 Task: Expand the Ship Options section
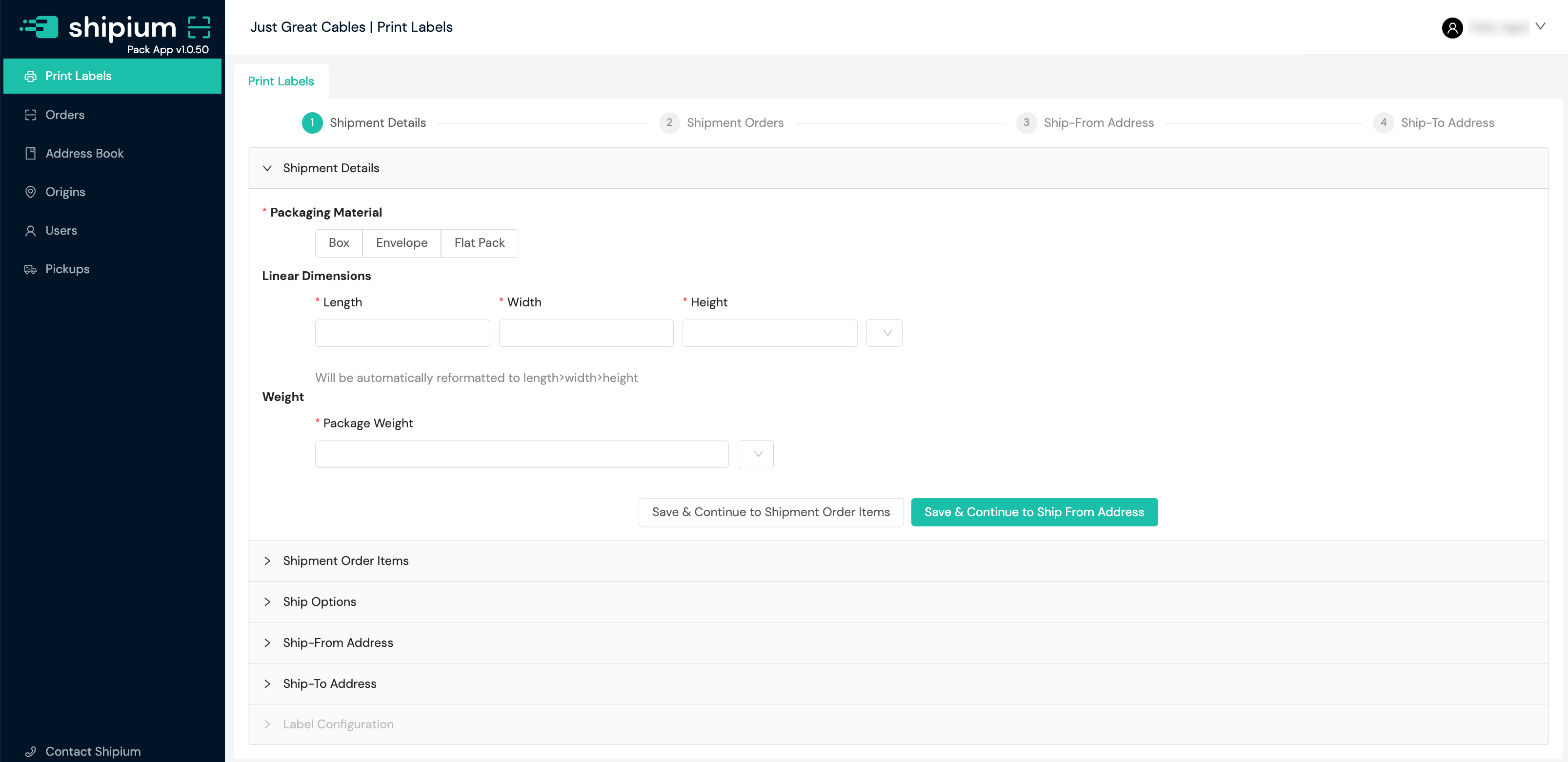(898, 602)
